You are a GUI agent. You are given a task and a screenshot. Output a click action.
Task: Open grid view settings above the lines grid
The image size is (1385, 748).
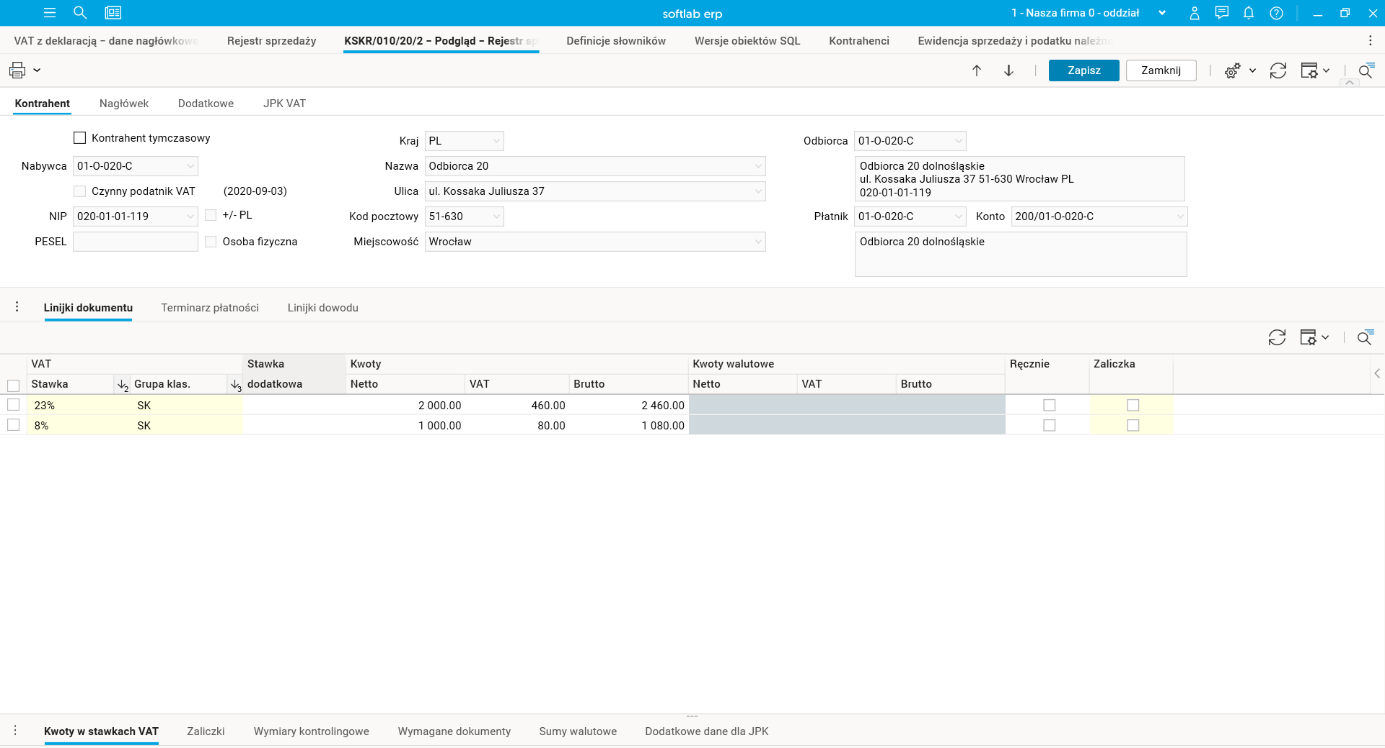pyautogui.click(x=1309, y=338)
